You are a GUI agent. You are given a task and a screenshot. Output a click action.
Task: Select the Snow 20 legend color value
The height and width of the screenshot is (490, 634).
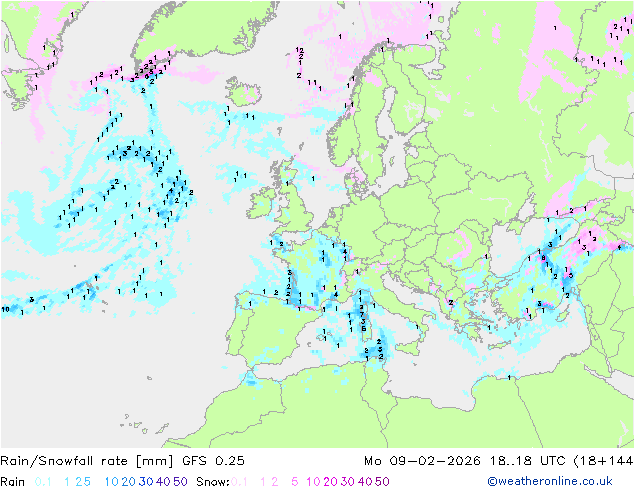[x=330, y=482]
